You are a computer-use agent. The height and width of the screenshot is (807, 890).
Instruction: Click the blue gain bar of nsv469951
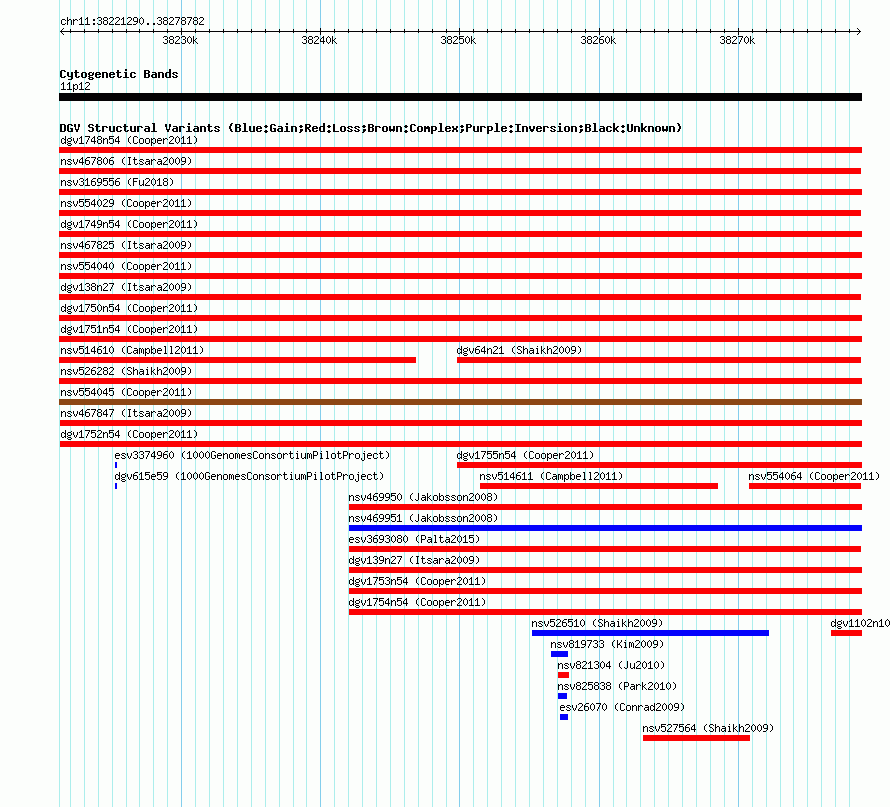[605, 528]
